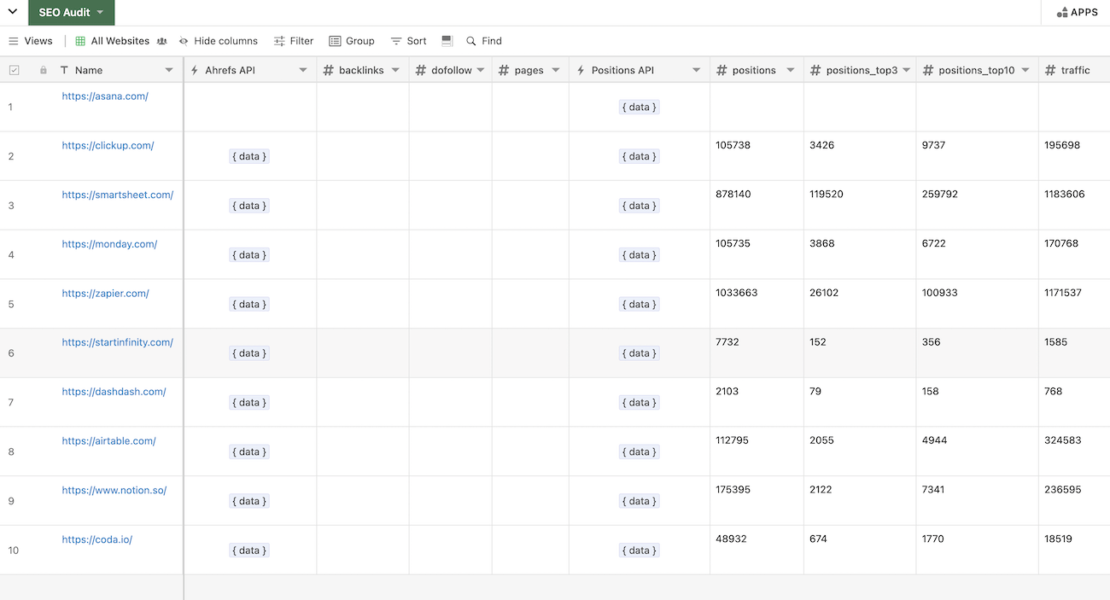Click the share icon after All Websites
Screen dimensions: 1110x600
[161, 41]
